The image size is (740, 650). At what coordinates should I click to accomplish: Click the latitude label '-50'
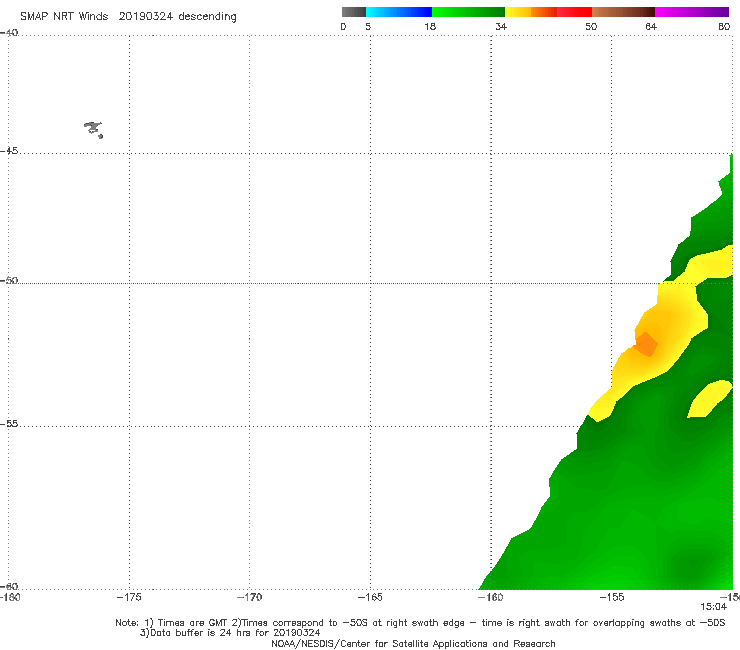coord(9,280)
